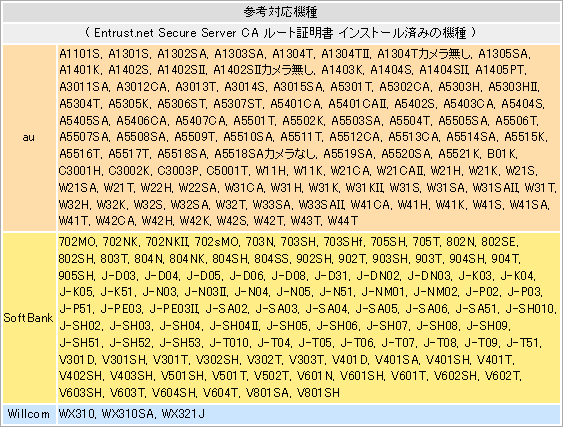Click model V402SH
563x427 pixels.
80,376
